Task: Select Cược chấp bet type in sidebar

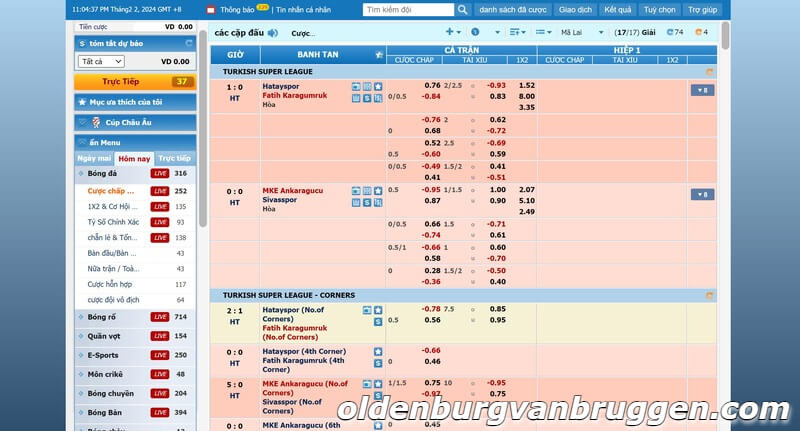Action: tap(110, 191)
